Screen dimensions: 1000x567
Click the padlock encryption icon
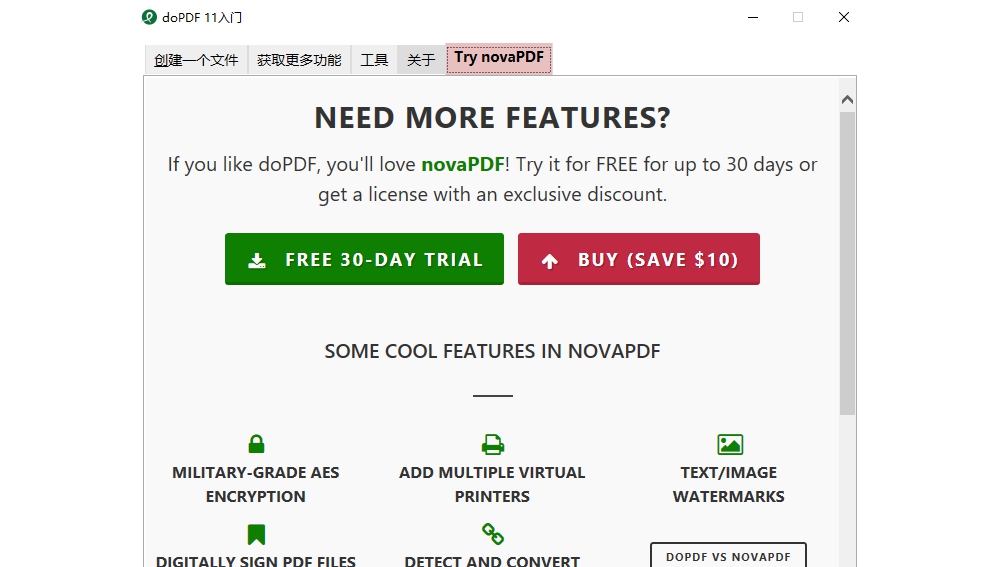point(256,444)
